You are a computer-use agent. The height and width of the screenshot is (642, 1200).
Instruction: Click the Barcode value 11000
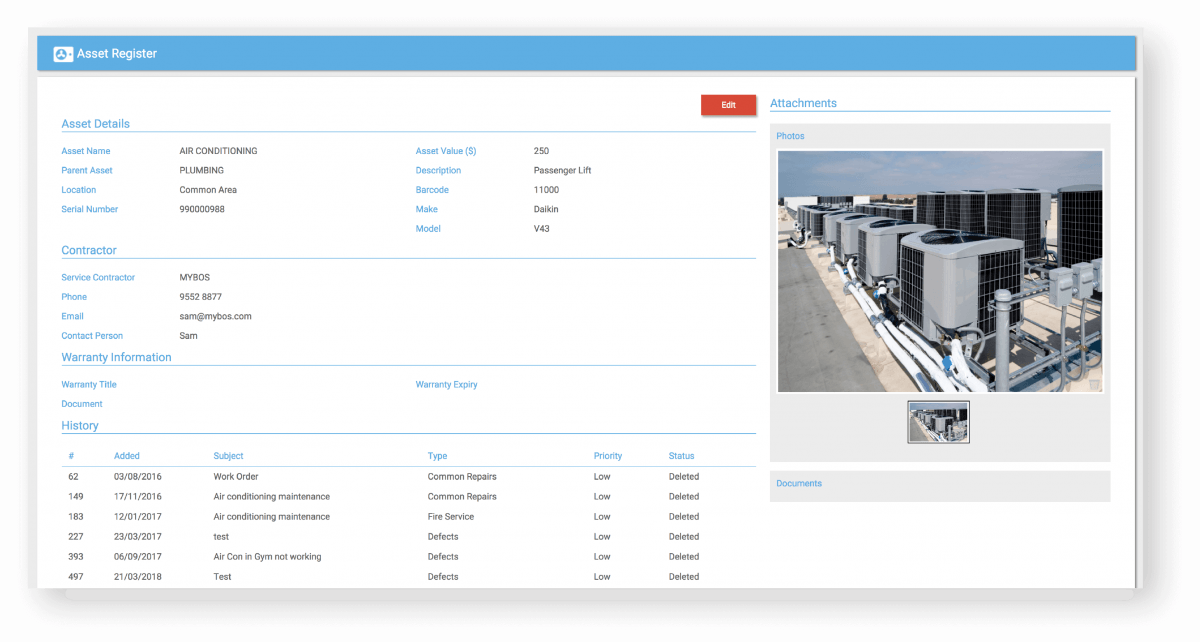click(x=546, y=190)
